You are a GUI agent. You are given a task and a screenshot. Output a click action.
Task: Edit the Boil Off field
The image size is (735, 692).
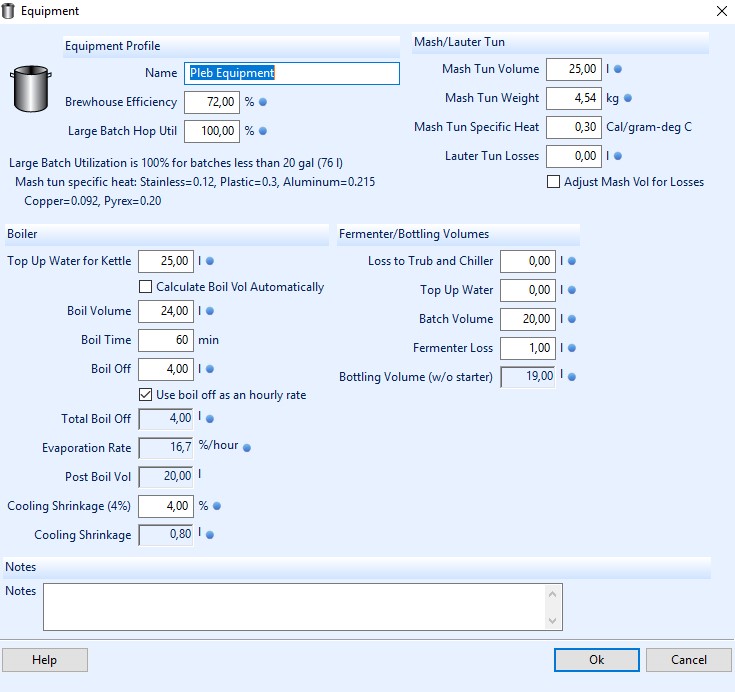(x=166, y=369)
